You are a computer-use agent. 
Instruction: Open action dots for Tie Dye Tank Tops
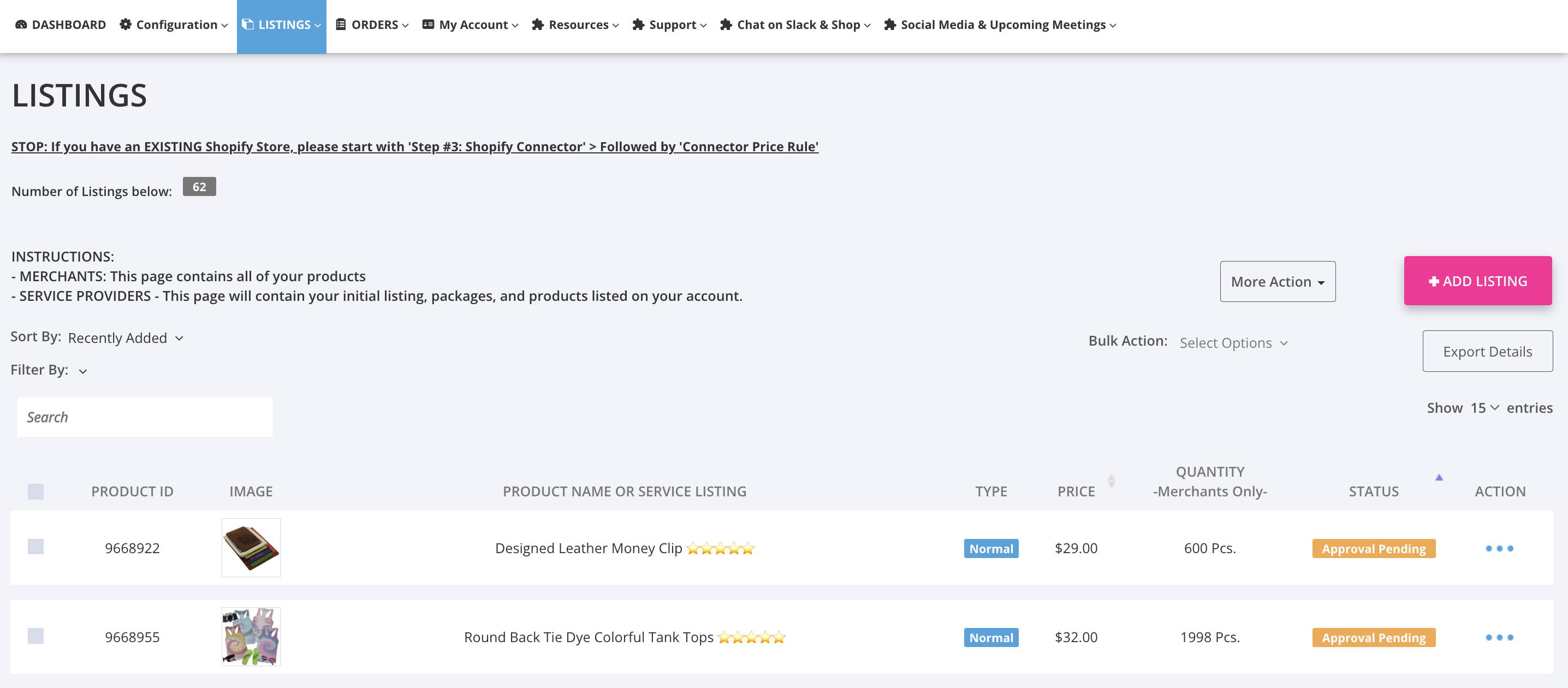[1499, 637]
